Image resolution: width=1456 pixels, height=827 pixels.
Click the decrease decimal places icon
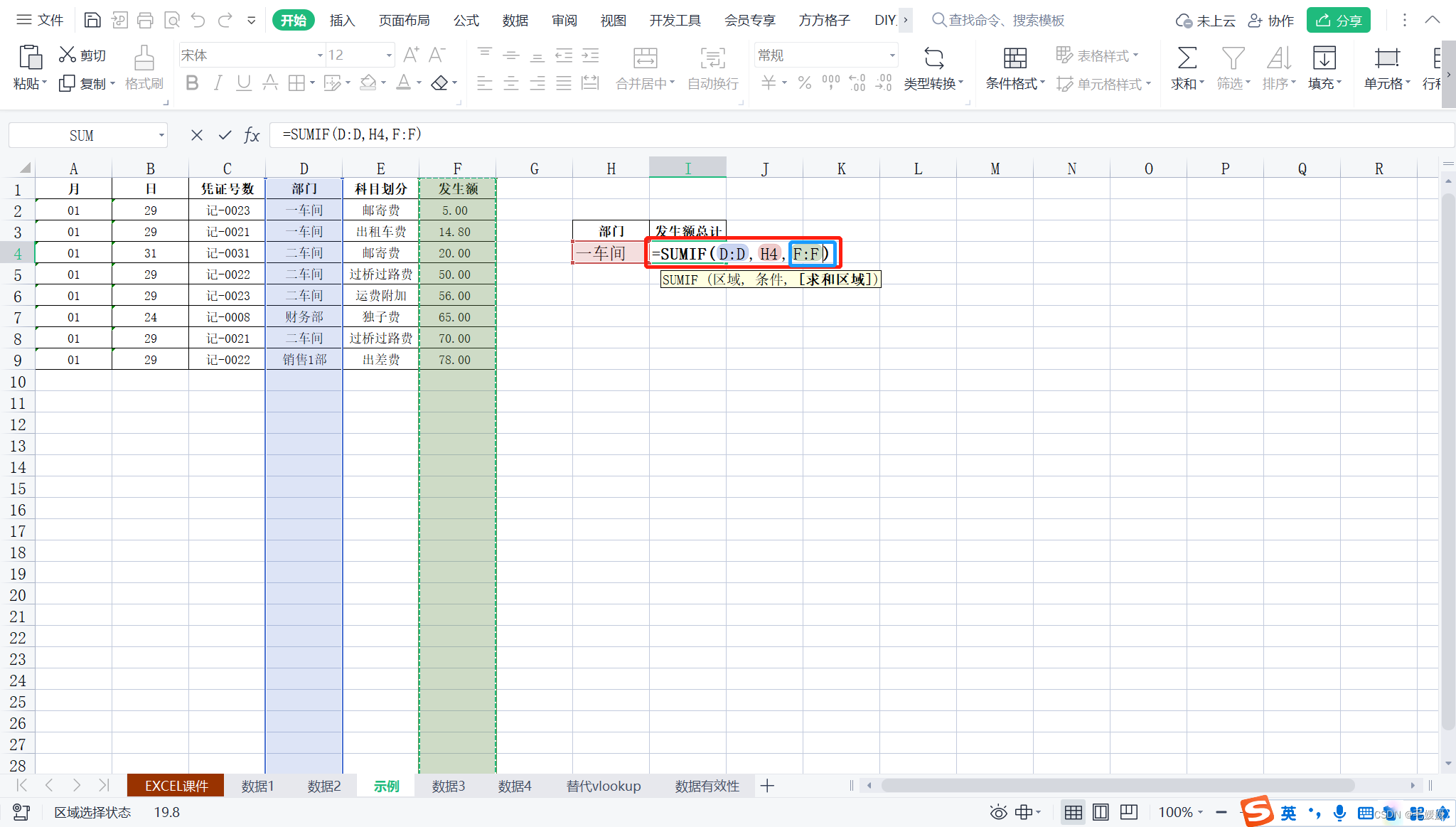click(883, 83)
